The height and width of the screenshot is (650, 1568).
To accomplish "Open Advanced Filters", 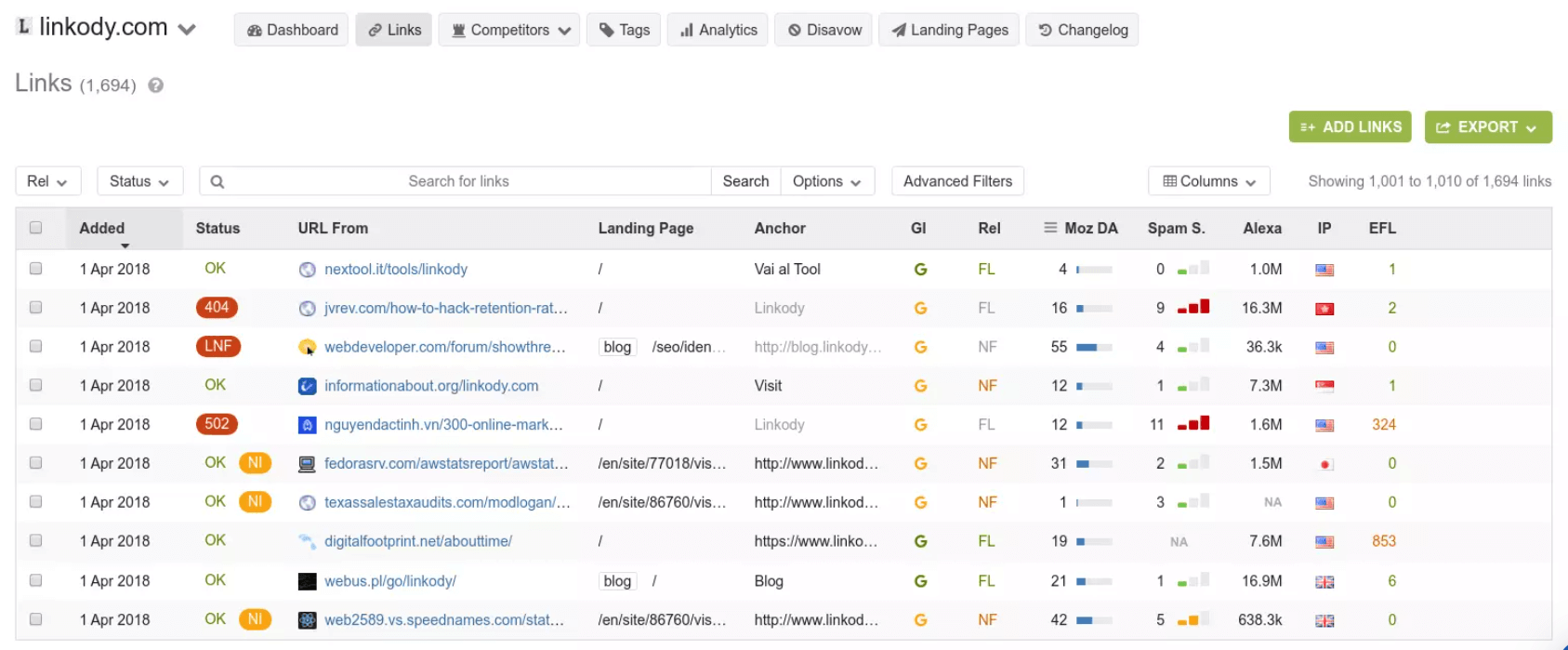I will [957, 181].
